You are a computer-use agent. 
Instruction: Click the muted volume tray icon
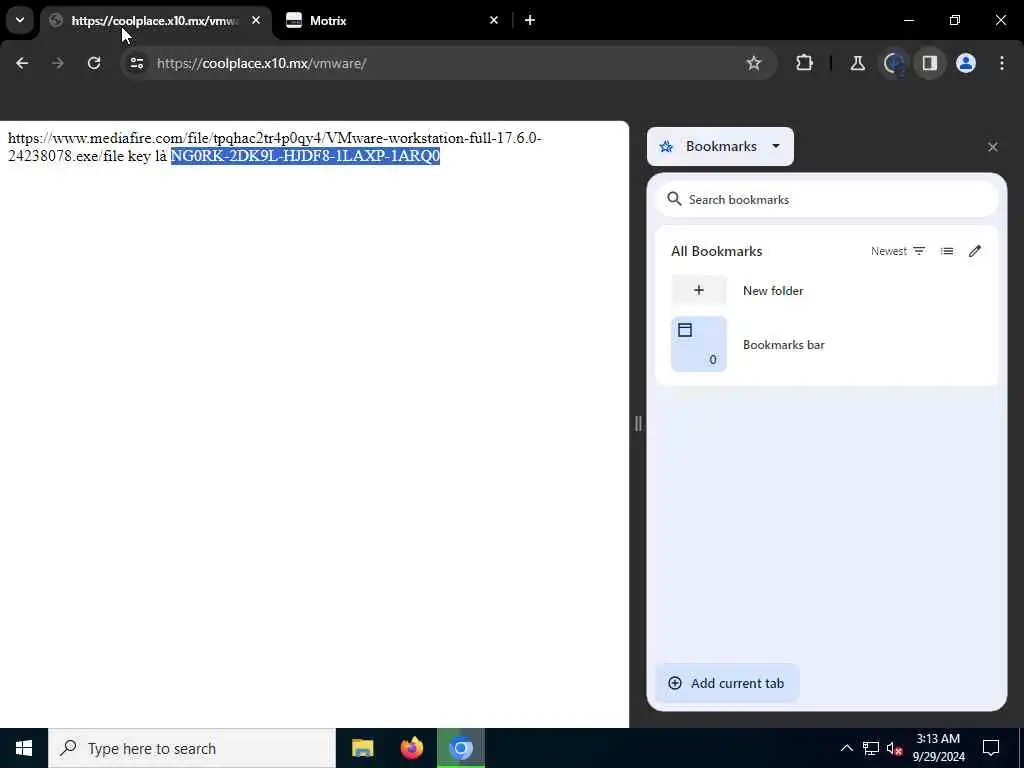coord(895,748)
